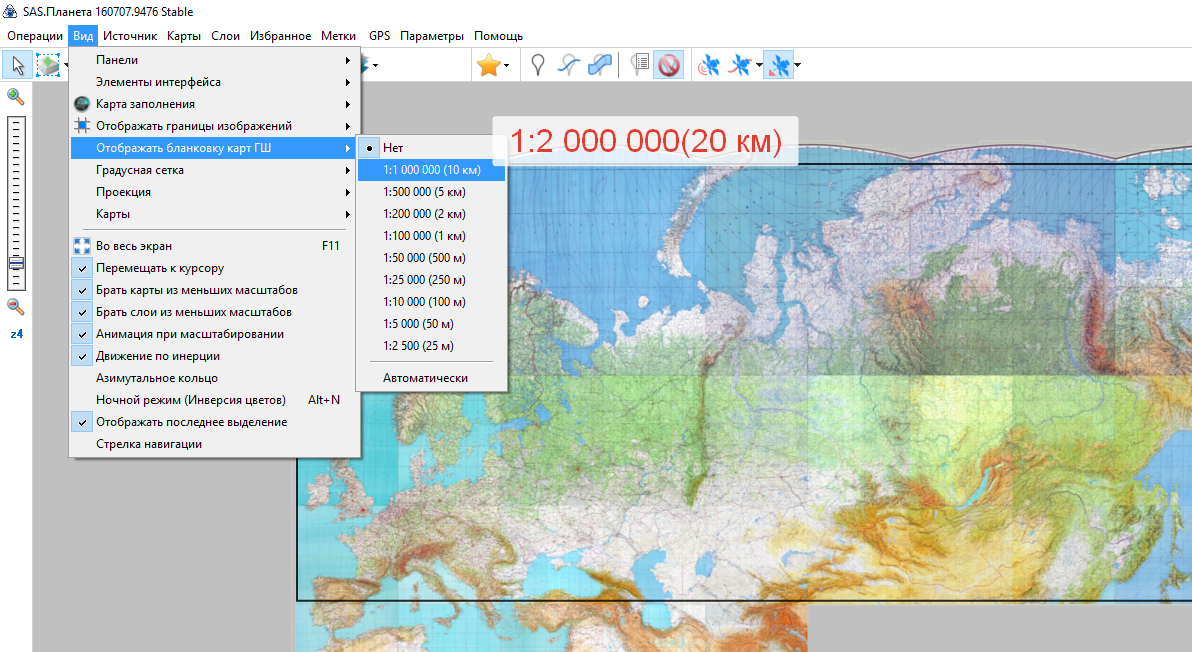Click the add polygon tool icon
The width and height of the screenshot is (1192, 652).
tap(600, 66)
